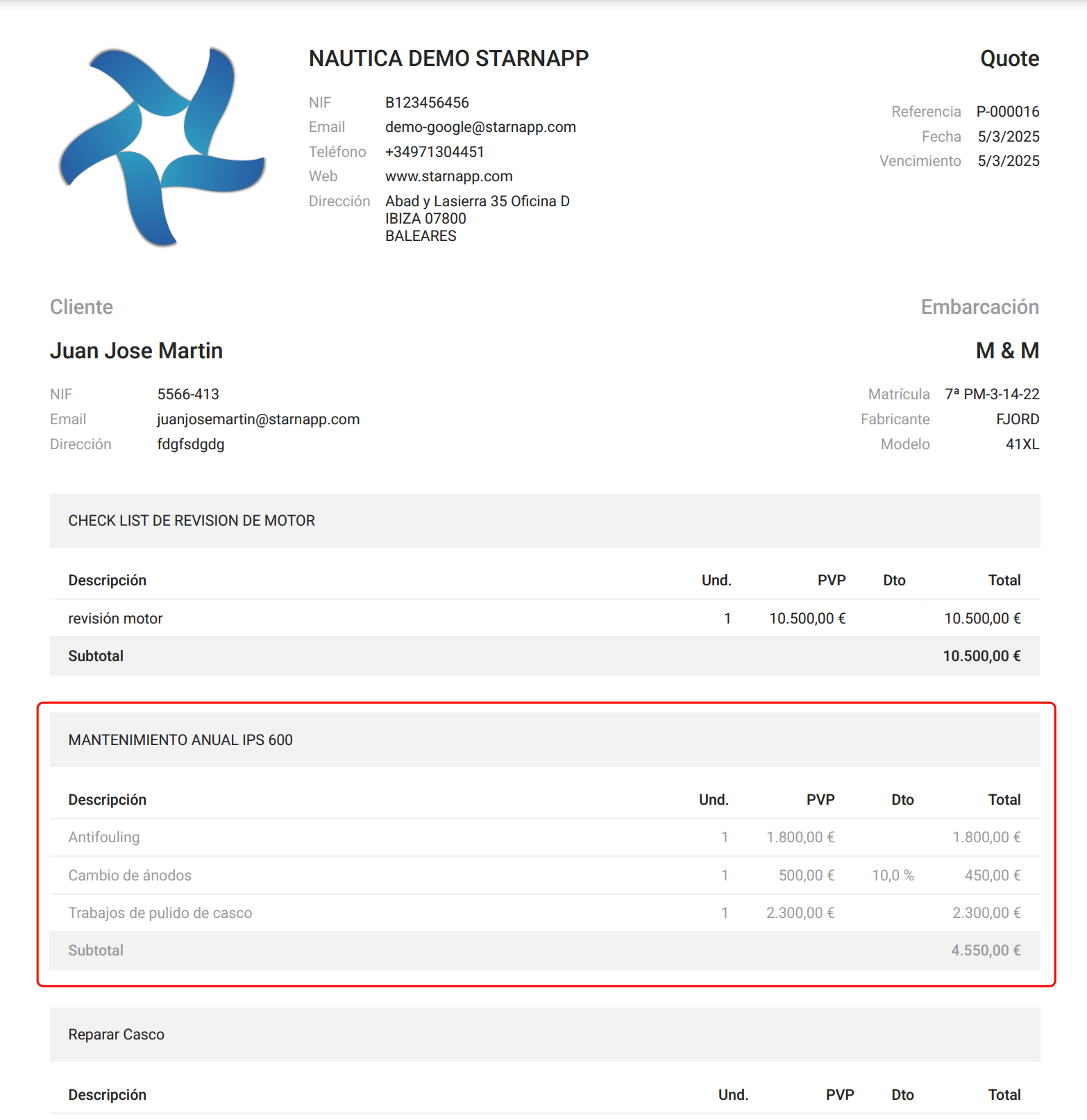This screenshot has width=1087, height=1120.
Task: Select boat name M & M
Action: pos(1007,351)
